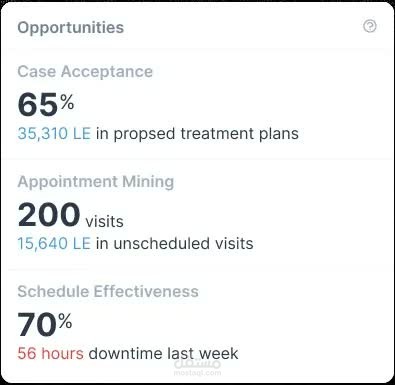
Task: Click the percent sign beside 70
Action: pyautogui.click(x=65, y=321)
